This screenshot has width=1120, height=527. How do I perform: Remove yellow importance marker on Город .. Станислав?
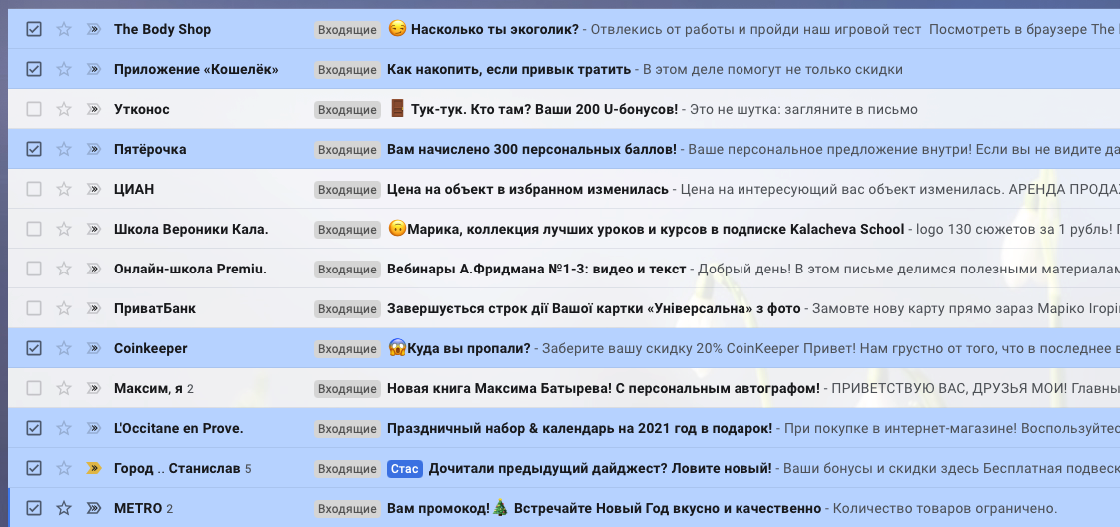click(x=94, y=468)
